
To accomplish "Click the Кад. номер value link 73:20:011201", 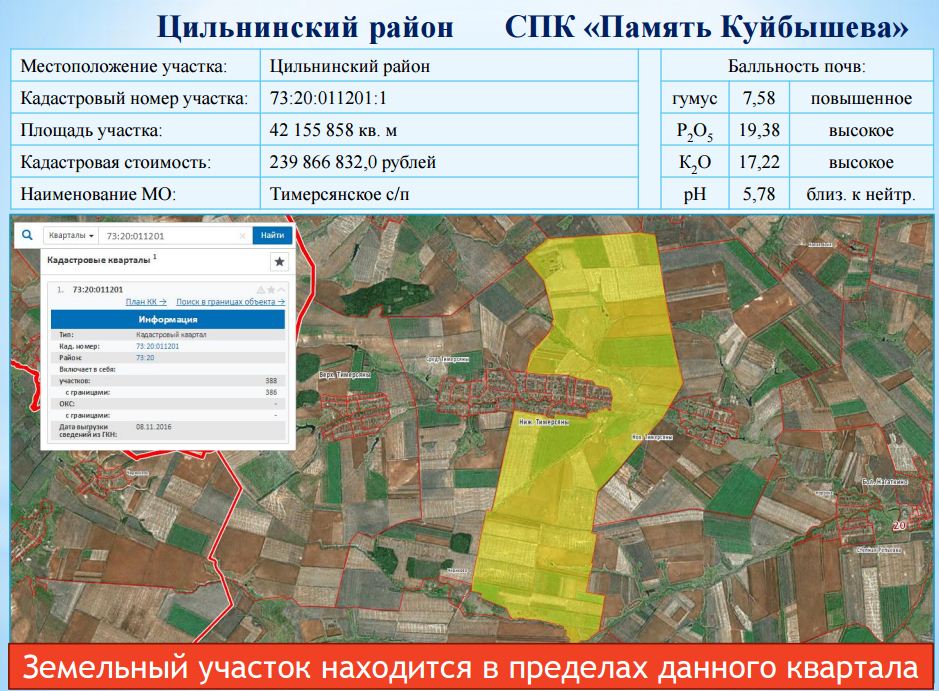I will [x=157, y=345].
